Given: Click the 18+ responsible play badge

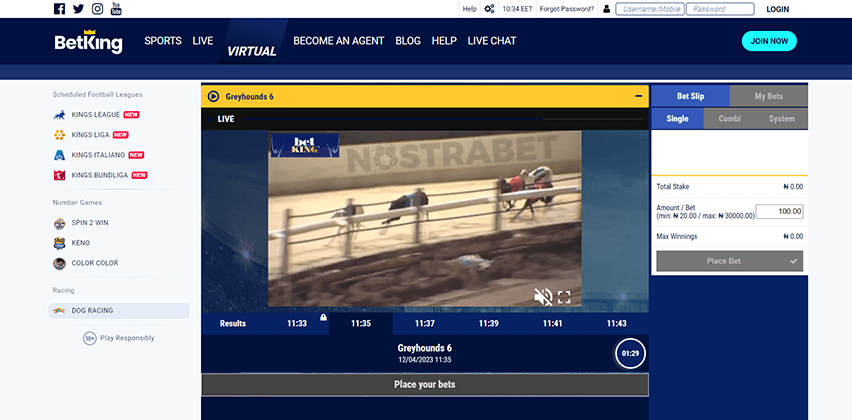Looking at the screenshot, I should (x=90, y=338).
